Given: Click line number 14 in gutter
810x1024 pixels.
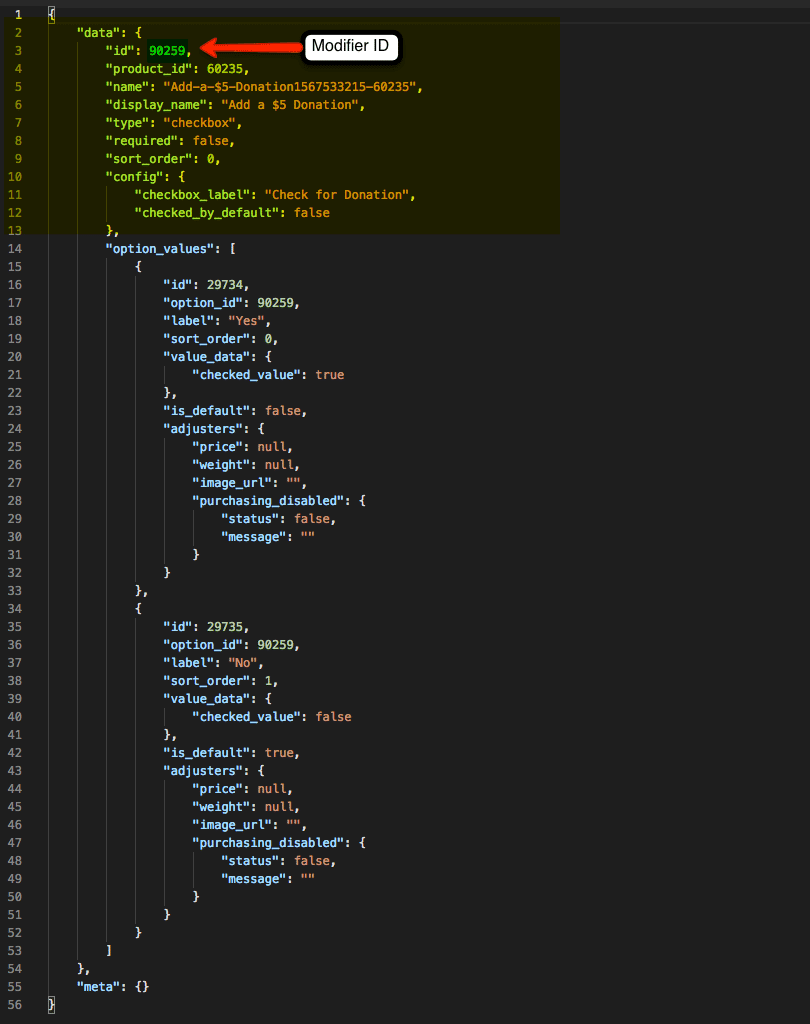Looking at the screenshot, I should (x=15, y=249).
